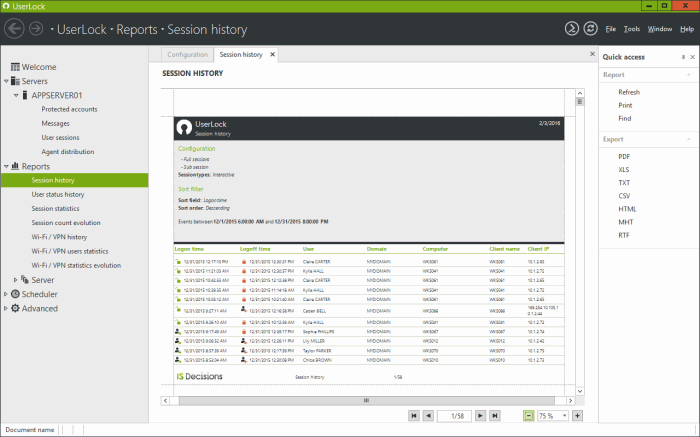
Task: Click the APPSERVER01 server icon
Action: pyautogui.click(x=25, y=95)
